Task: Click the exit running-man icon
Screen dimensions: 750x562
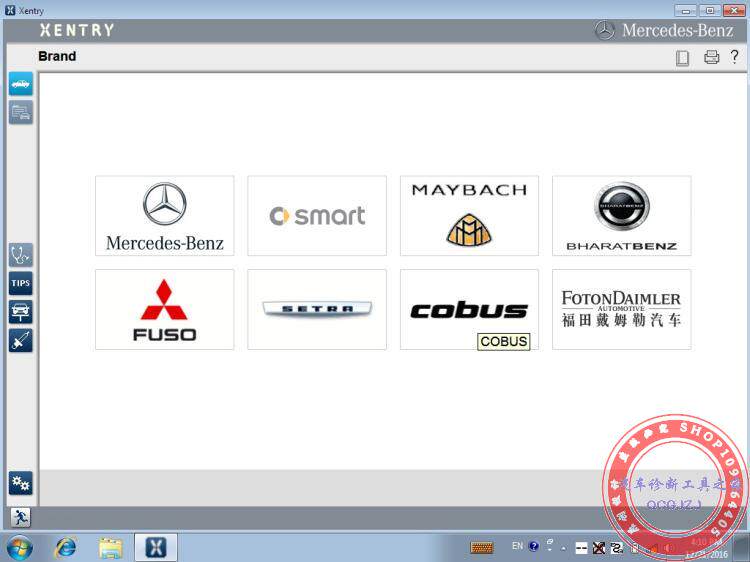Action: pos(21,518)
